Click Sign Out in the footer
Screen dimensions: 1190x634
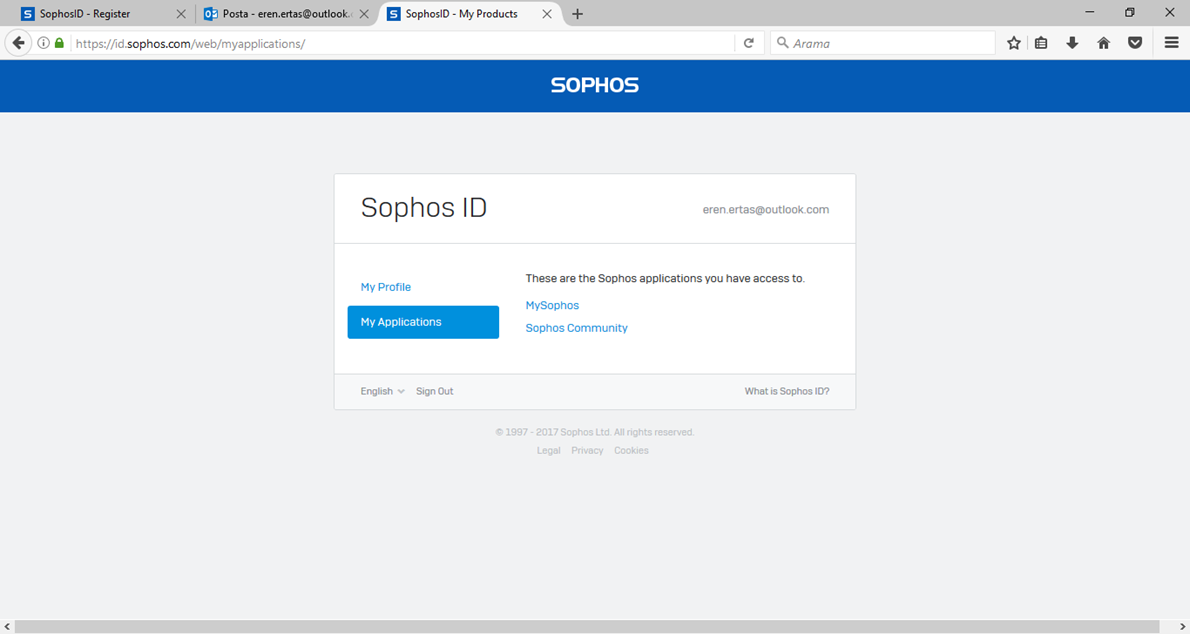pyautogui.click(x=434, y=391)
